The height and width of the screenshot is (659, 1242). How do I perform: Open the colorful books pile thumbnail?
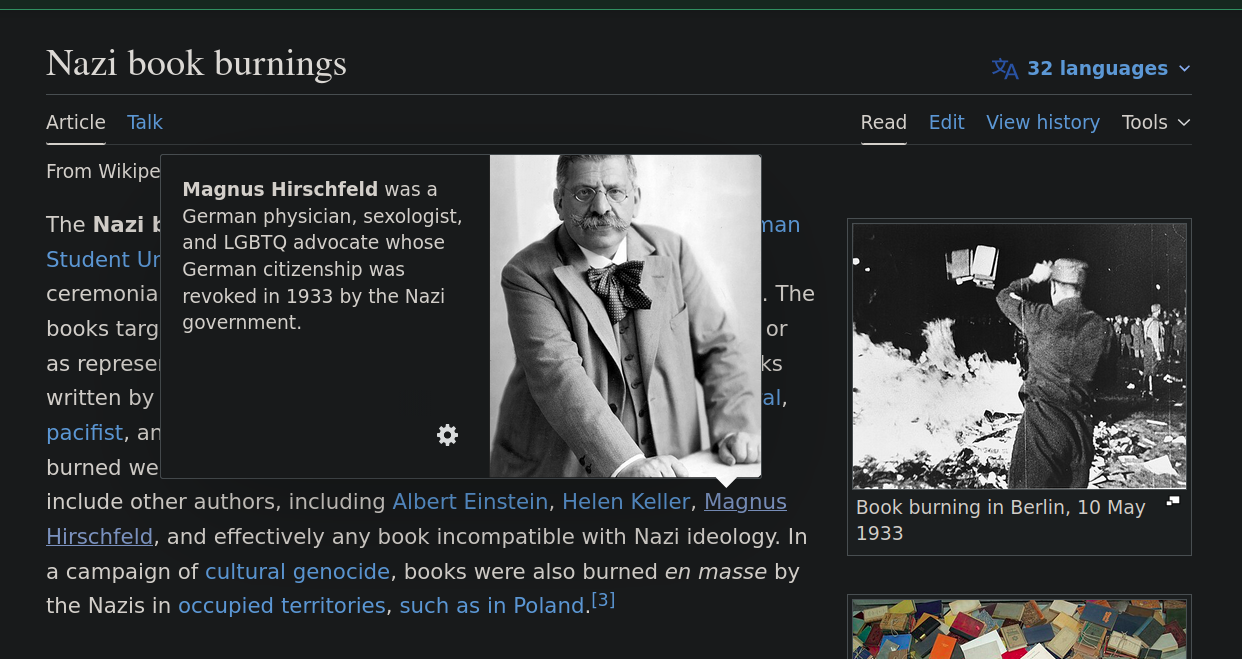(x=1019, y=629)
